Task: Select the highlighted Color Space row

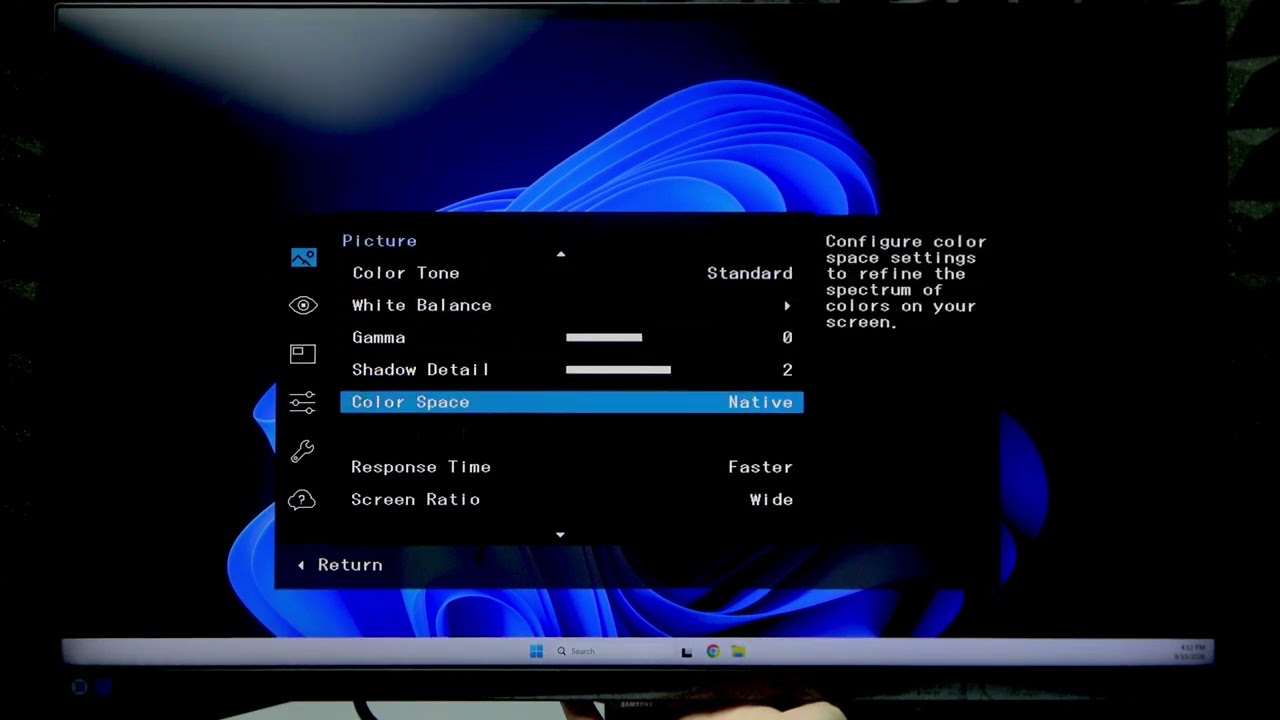Action: tap(572, 402)
